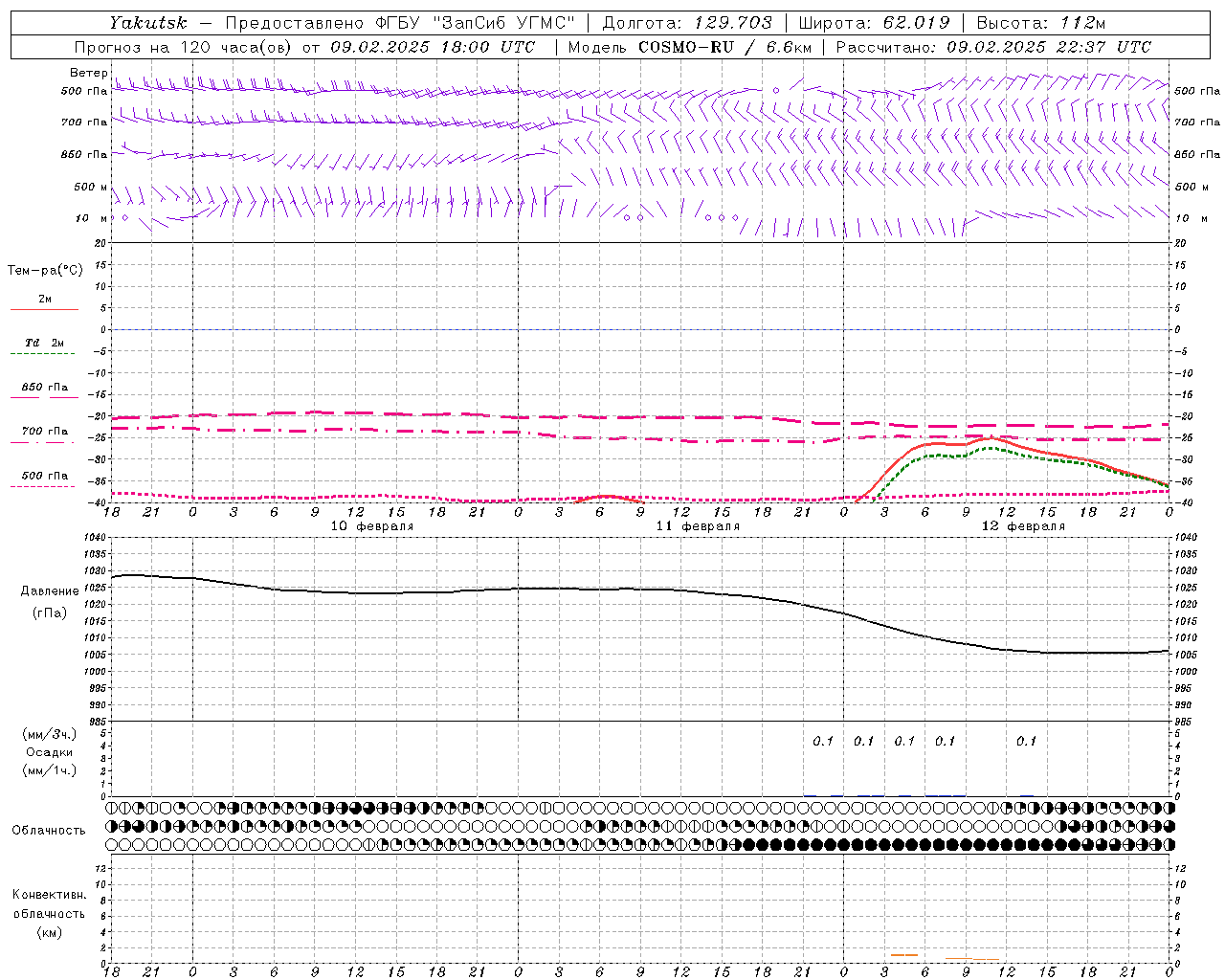Click the Прогноз на 120 часа(ов) text
This screenshot has height=980, width=1225.
(185, 47)
